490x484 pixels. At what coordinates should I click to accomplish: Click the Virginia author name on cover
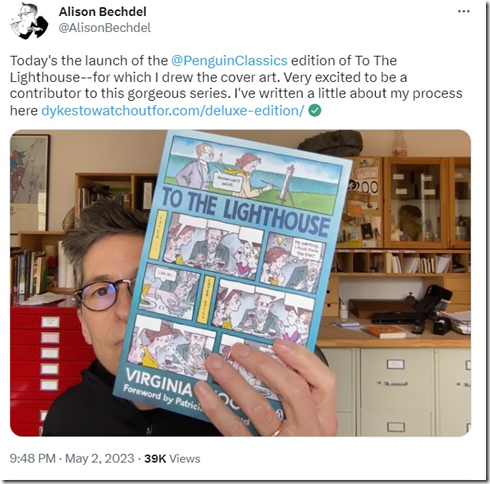(x=158, y=381)
